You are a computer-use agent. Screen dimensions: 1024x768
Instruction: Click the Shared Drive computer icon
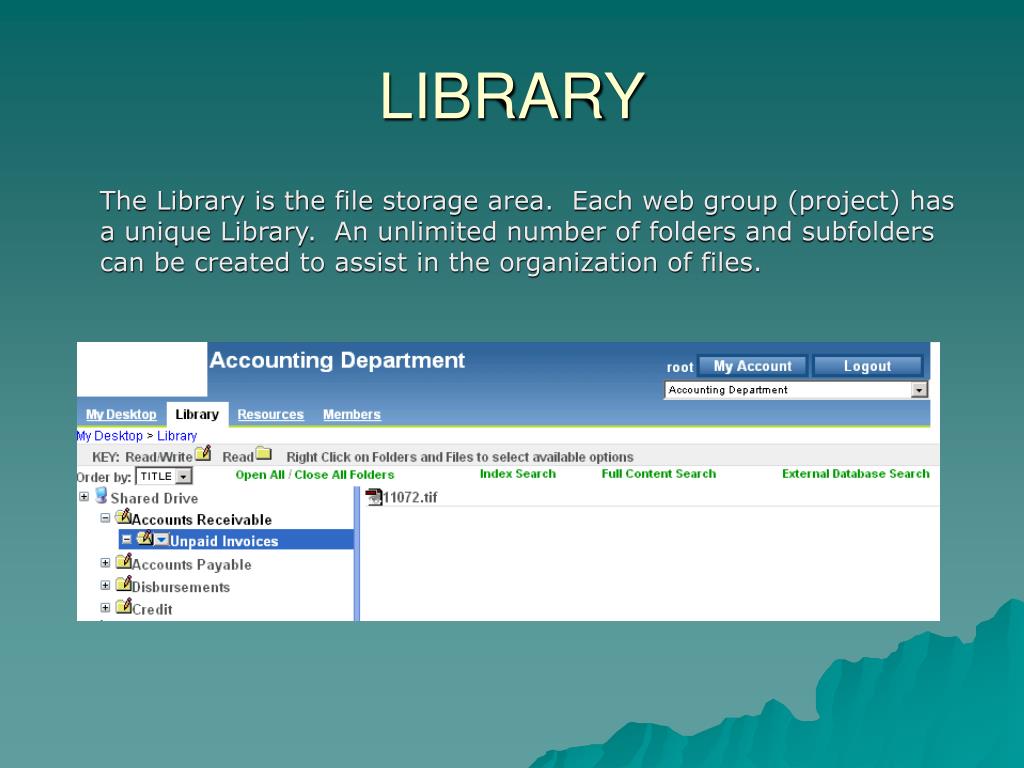click(101, 496)
